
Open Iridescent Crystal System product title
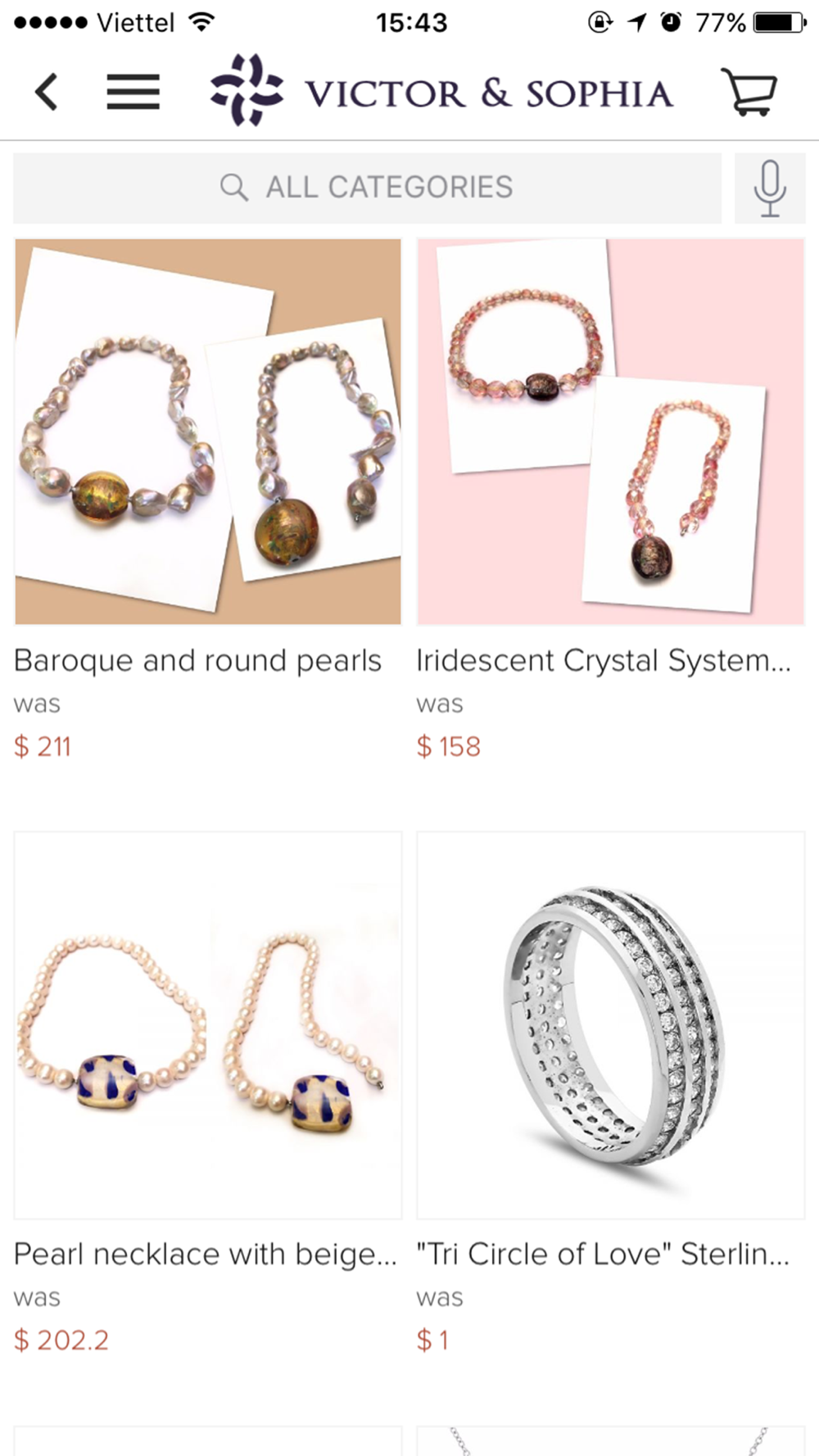click(x=604, y=661)
